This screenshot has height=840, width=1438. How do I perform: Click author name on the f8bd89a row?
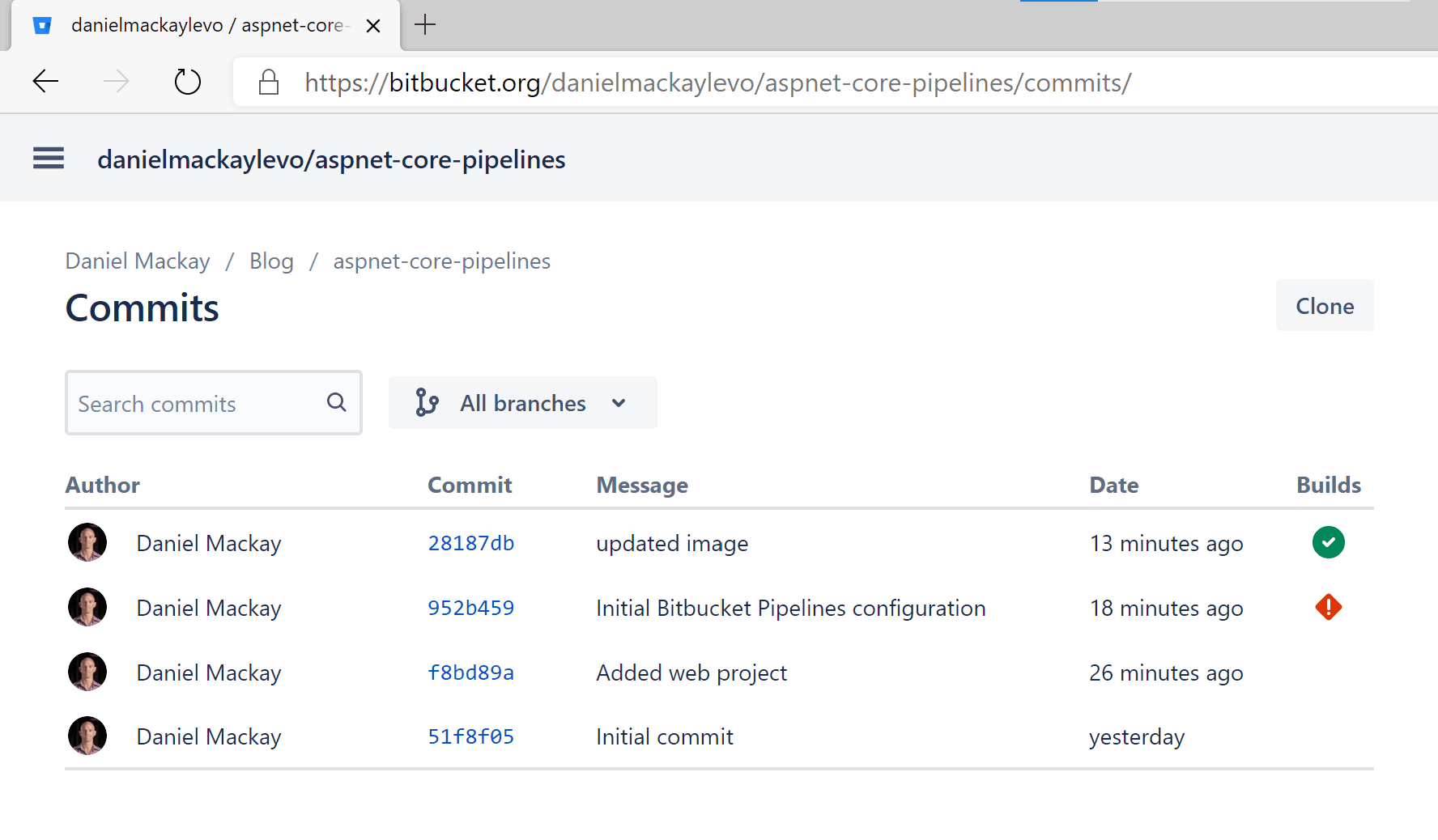click(209, 672)
